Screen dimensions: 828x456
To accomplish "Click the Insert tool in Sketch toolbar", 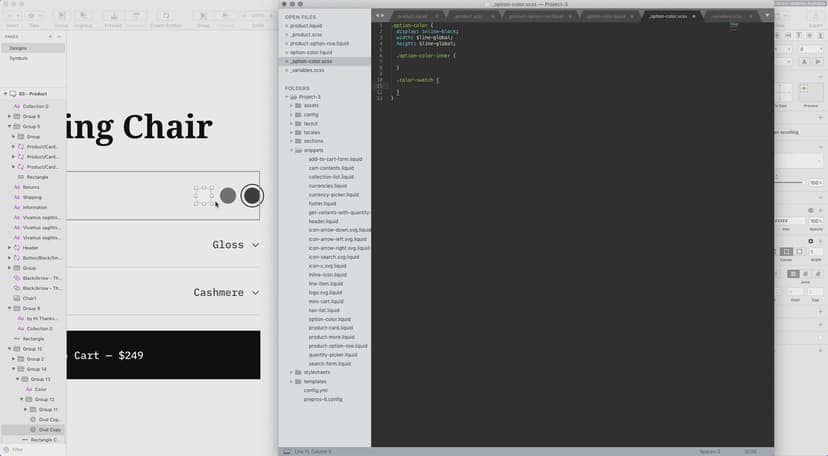I will (11, 19).
